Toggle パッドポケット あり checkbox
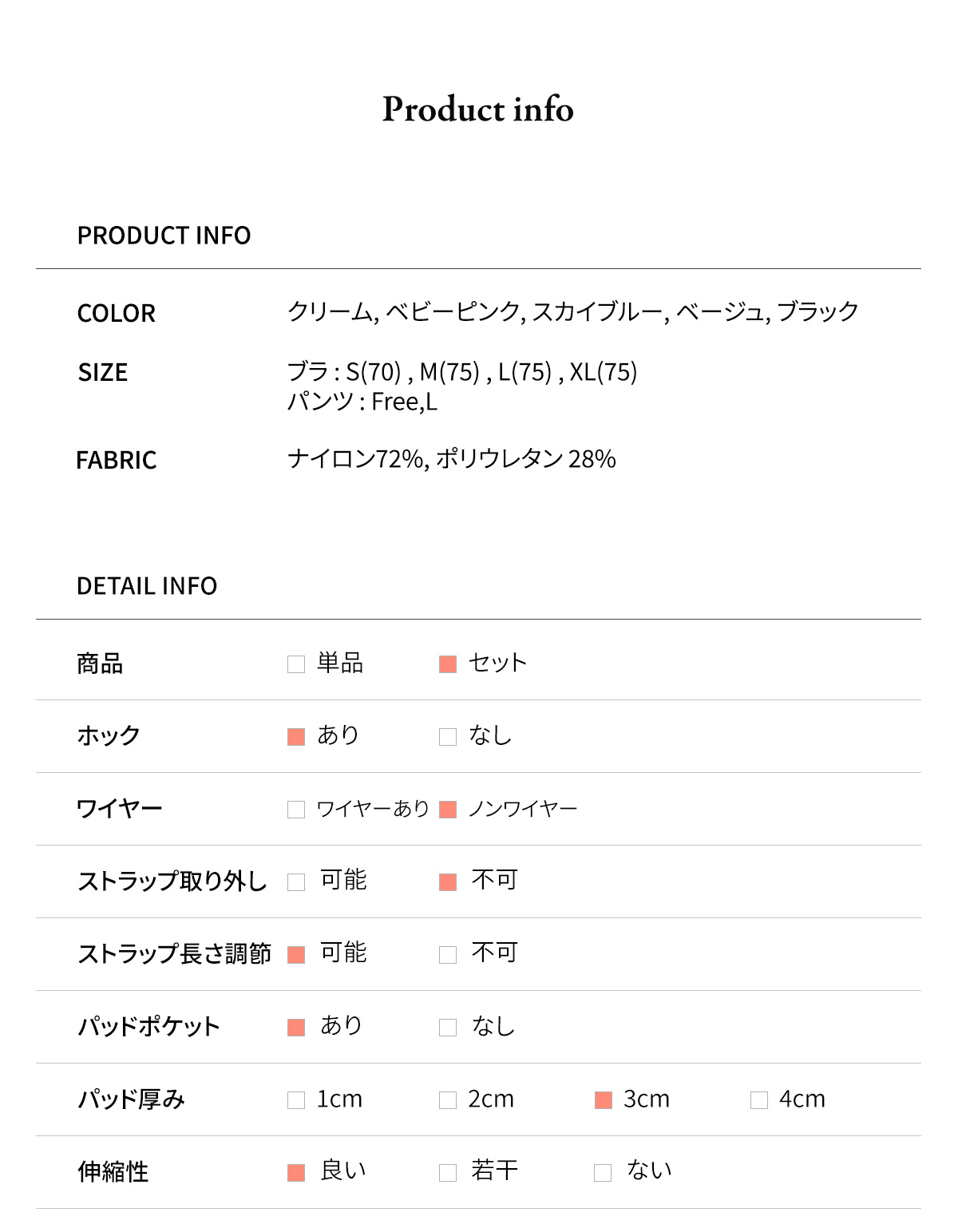The height and width of the screenshot is (1232, 958). click(296, 1028)
